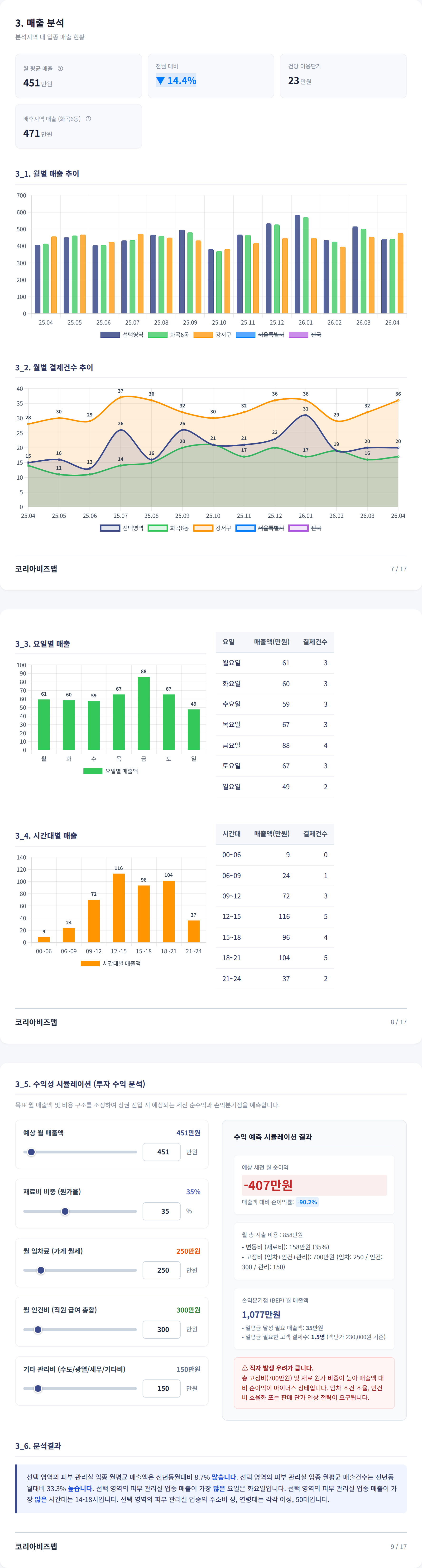This screenshot has height=1568, width=422.
Task: Click the 3_6. 분석결과 heading
Action: point(38,1446)
